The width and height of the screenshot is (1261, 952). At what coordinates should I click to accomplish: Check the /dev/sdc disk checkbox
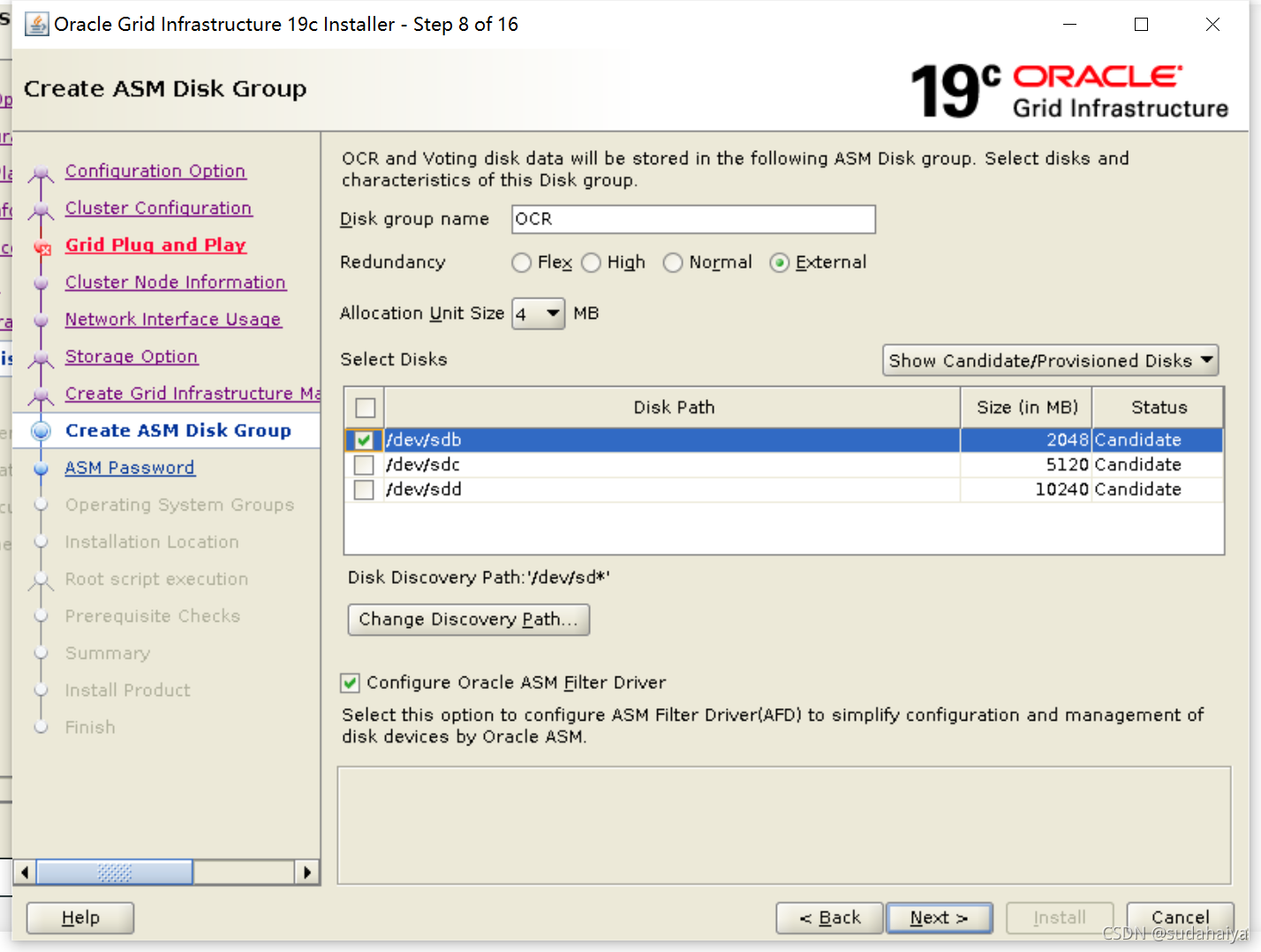pos(363,465)
